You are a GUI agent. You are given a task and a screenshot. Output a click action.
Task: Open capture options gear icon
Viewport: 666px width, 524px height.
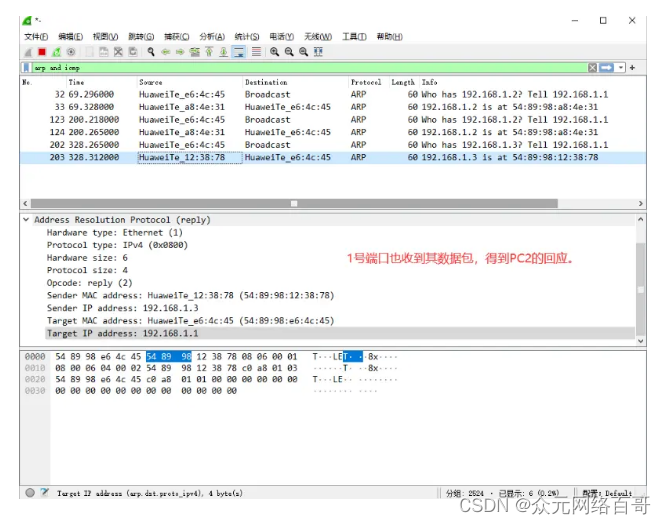[x=71, y=52]
